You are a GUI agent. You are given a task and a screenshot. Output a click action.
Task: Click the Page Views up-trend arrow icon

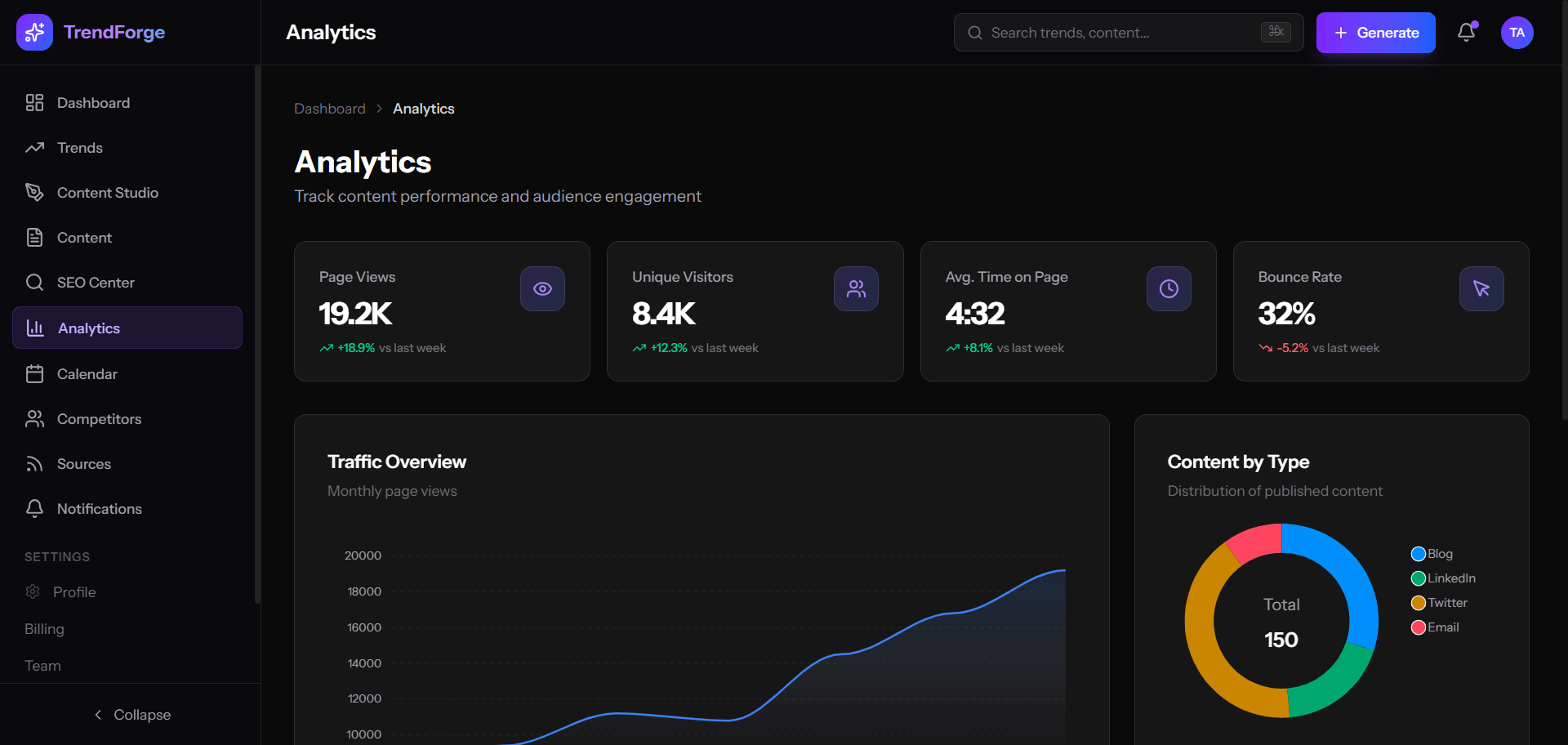327,348
